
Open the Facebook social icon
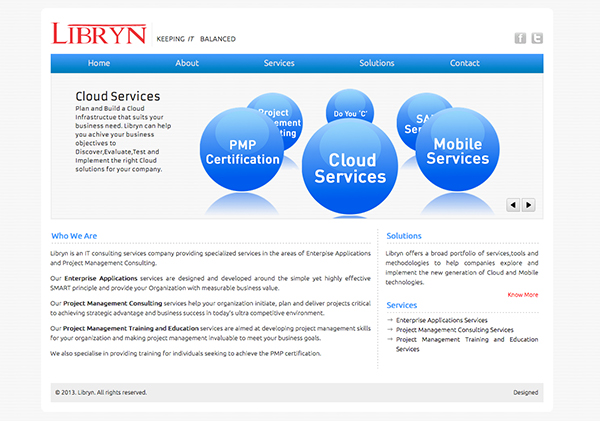tap(520, 38)
